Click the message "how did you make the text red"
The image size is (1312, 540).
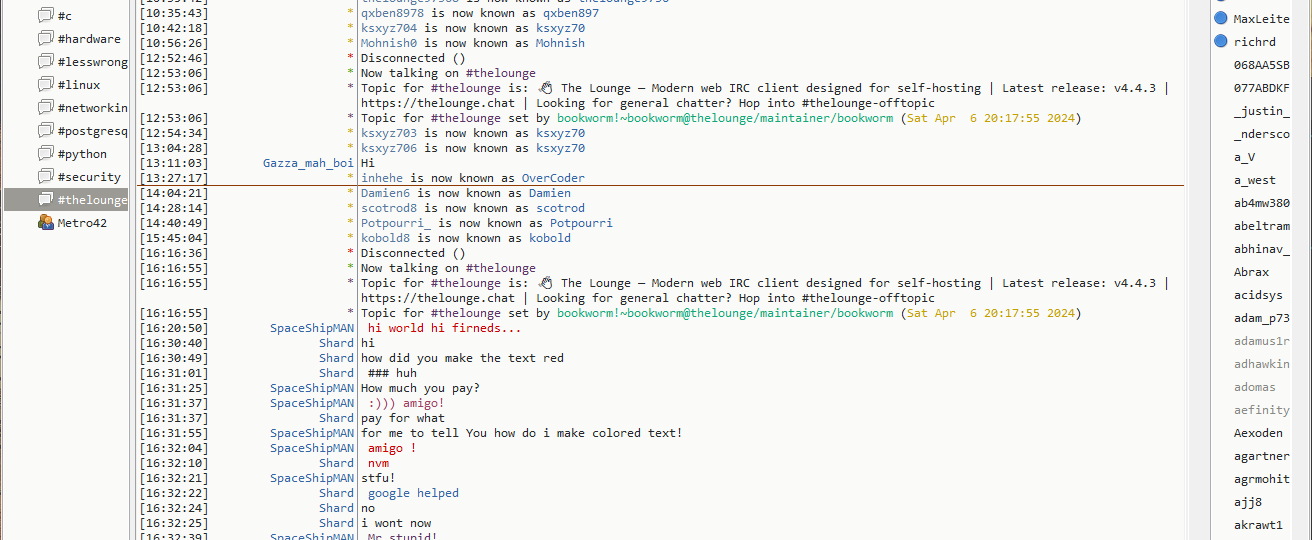click(x=462, y=358)
